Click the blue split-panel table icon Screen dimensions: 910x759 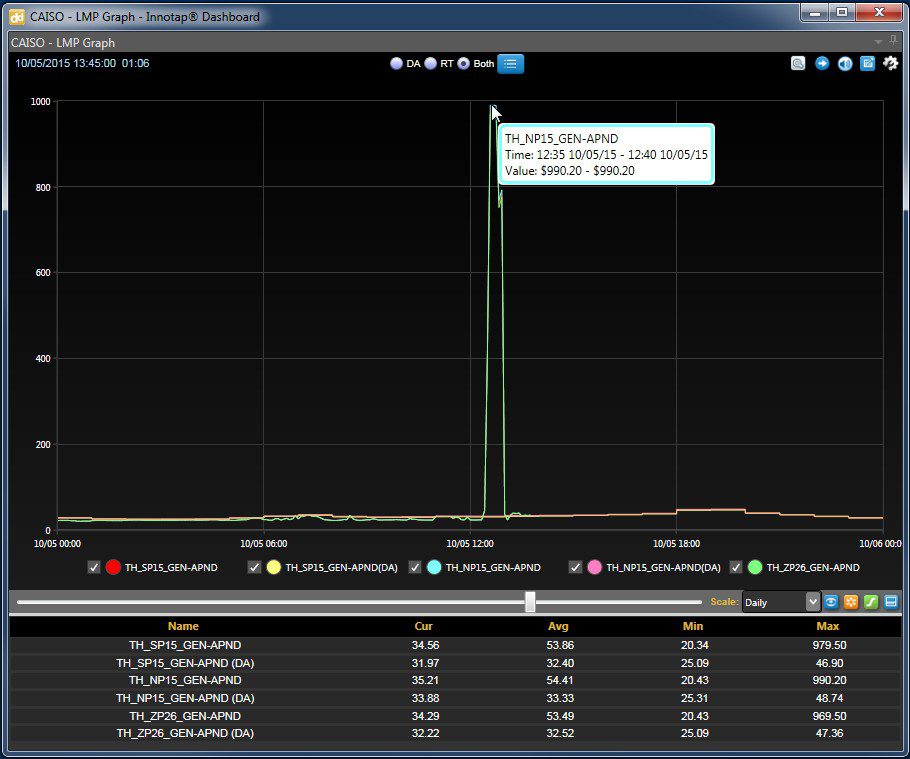(x=891, y=602)
